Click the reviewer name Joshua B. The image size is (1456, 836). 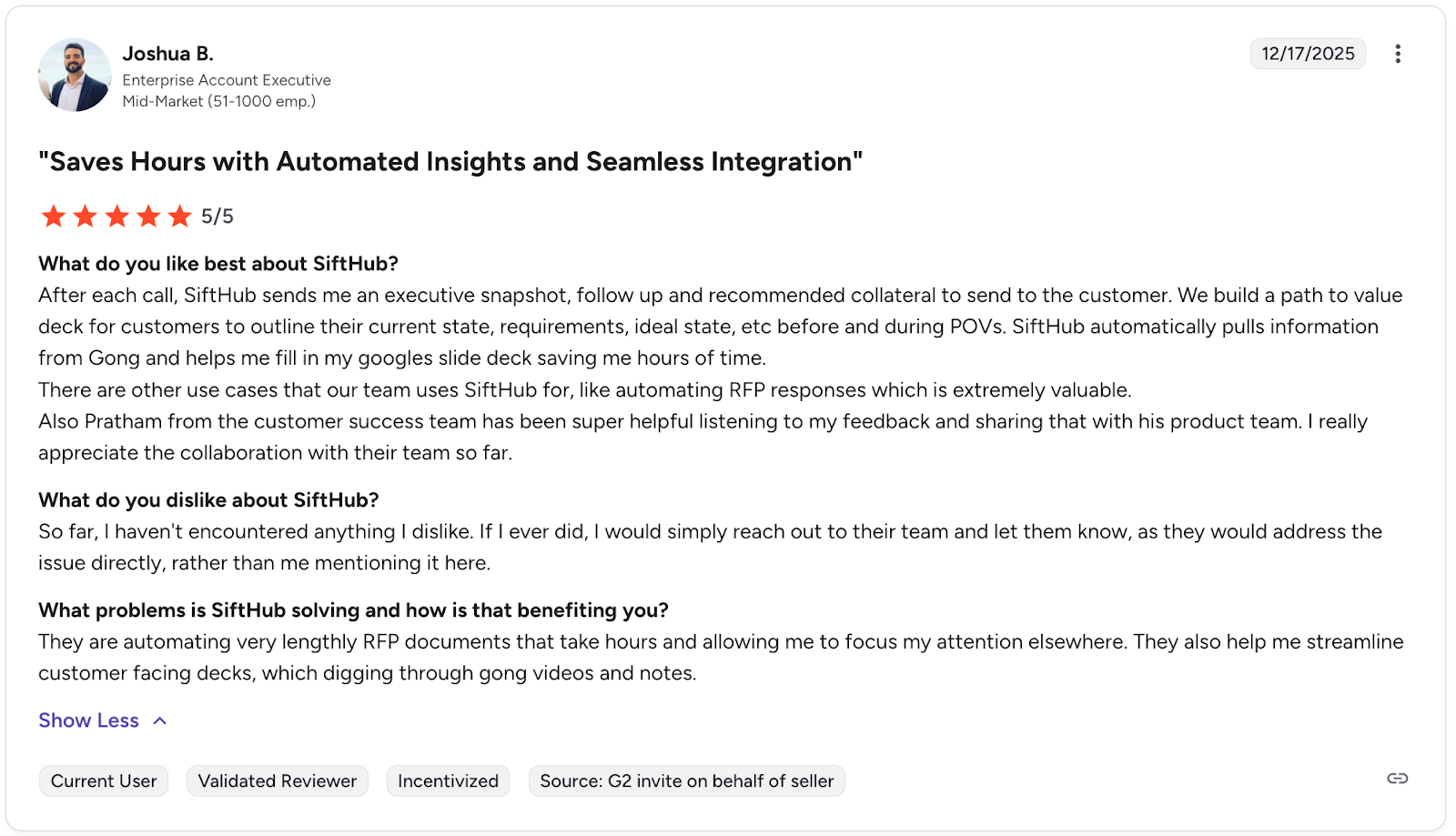point(168,54)
